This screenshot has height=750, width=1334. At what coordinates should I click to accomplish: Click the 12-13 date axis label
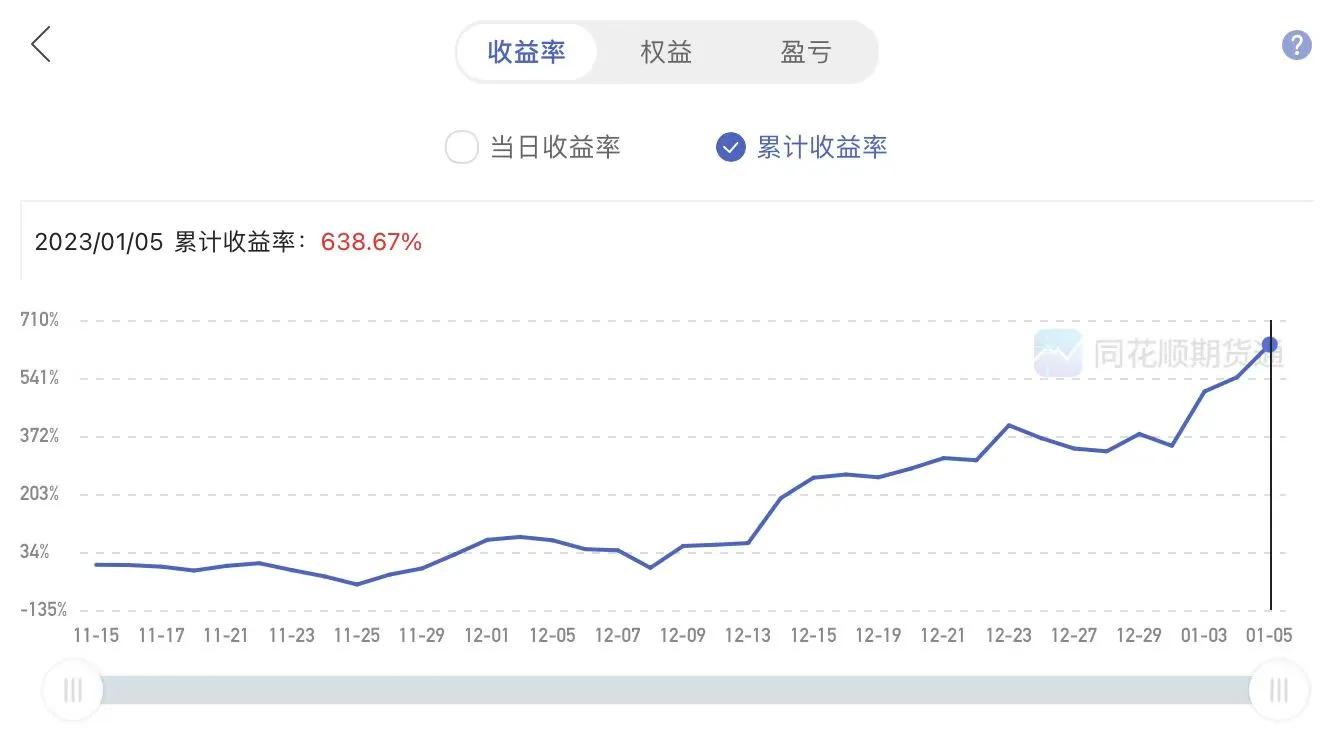[x=748, y=635]
